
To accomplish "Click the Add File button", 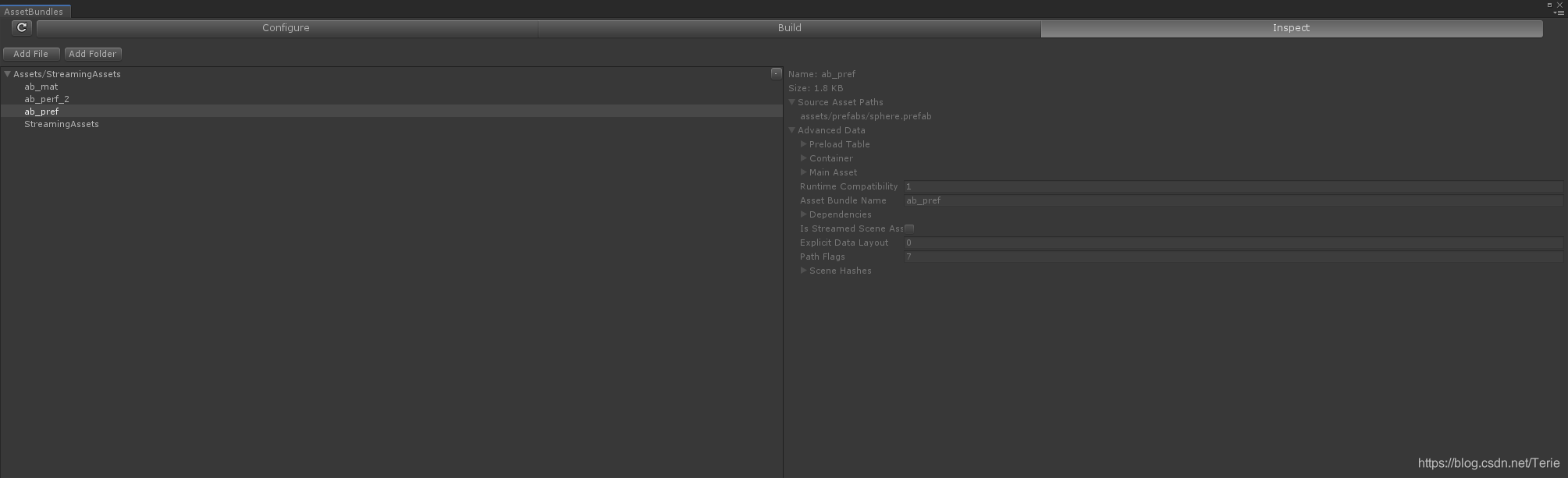I will coord(31,54).
